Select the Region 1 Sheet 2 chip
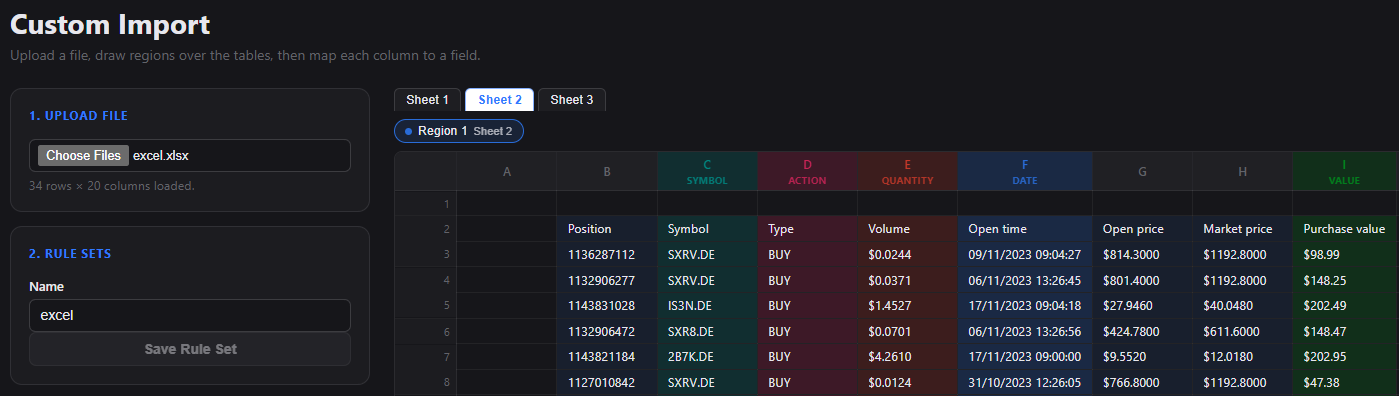 [459, 131]
